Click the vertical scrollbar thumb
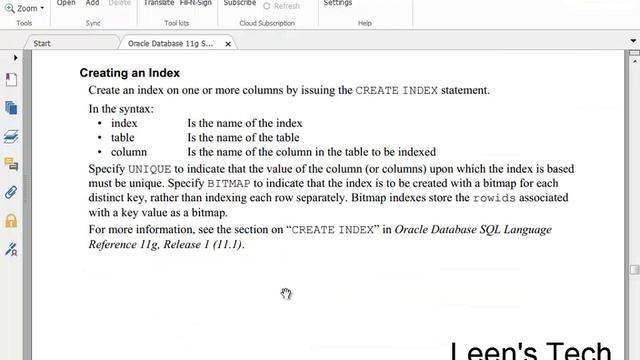 (635, 270)
